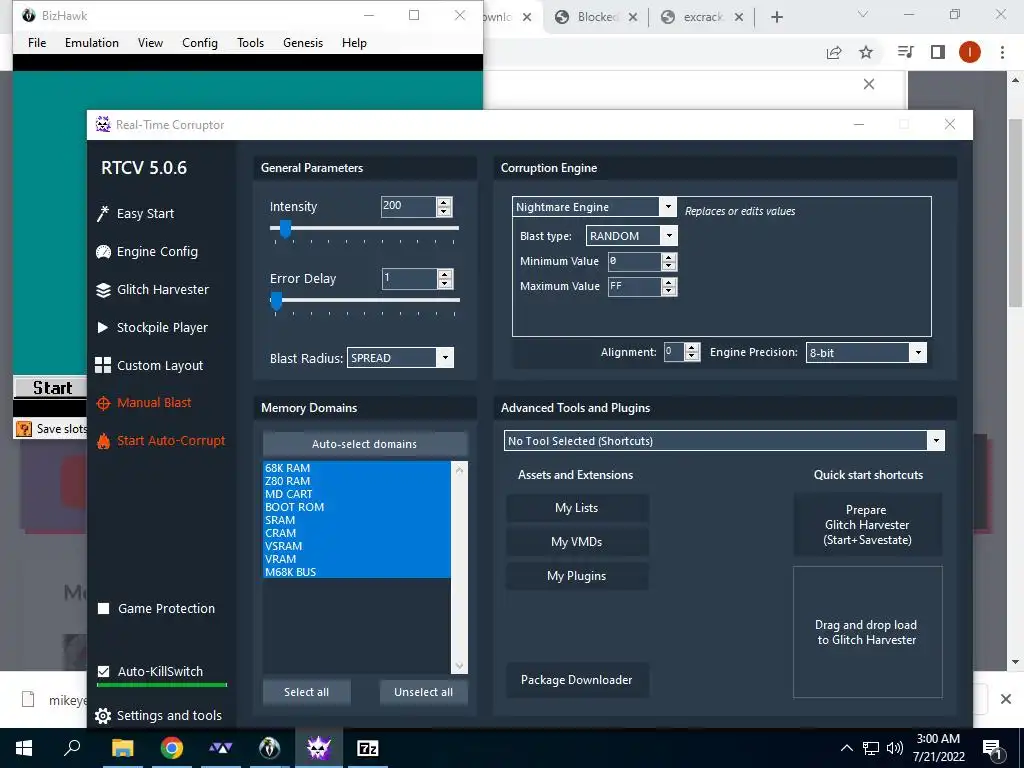This screenshot has height=768, width=1024.
Task: Open BizHawk Genesis menu
Action: click(x=303, y=43)
